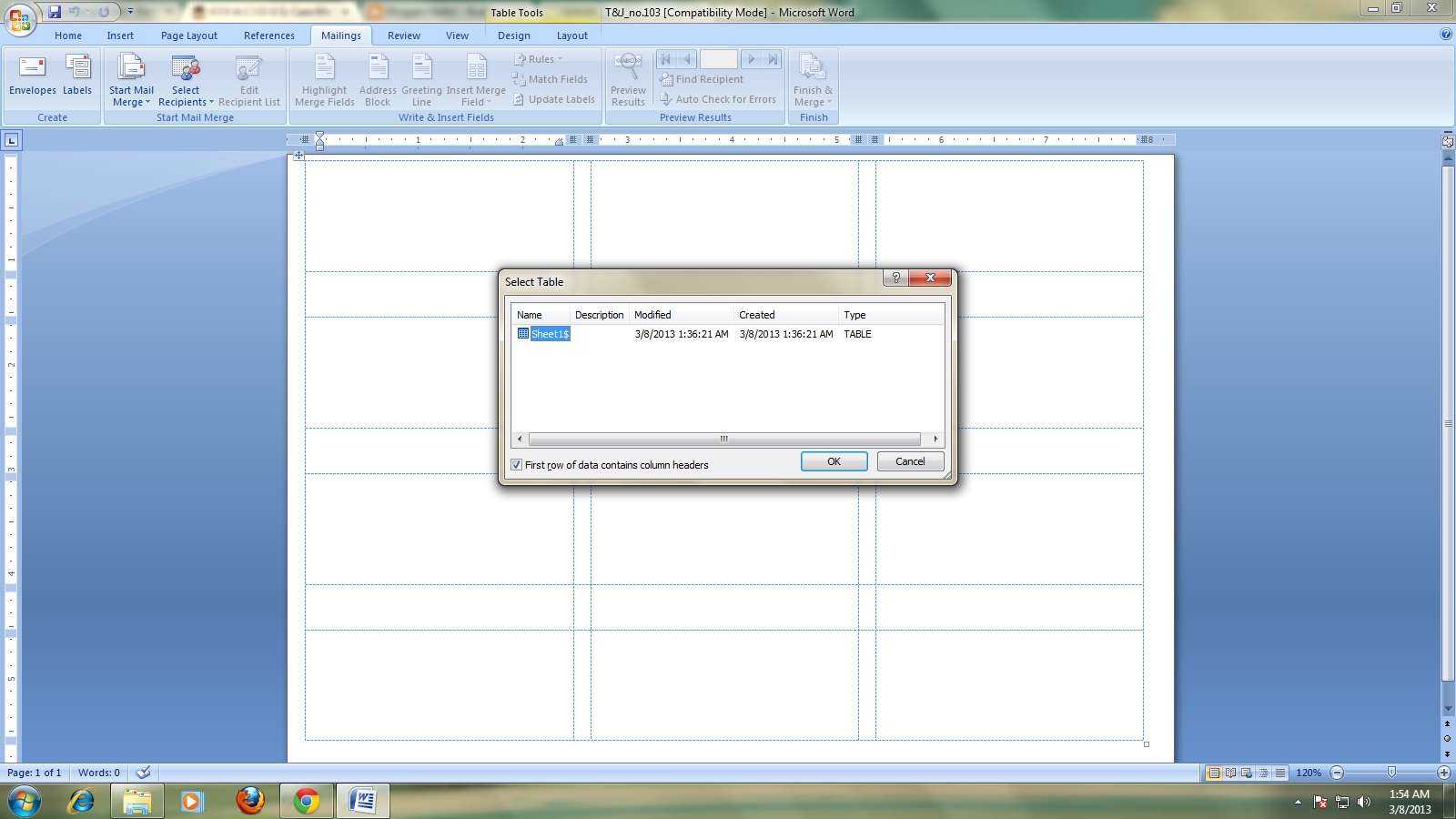Go to next record arrow

[751, 59]
